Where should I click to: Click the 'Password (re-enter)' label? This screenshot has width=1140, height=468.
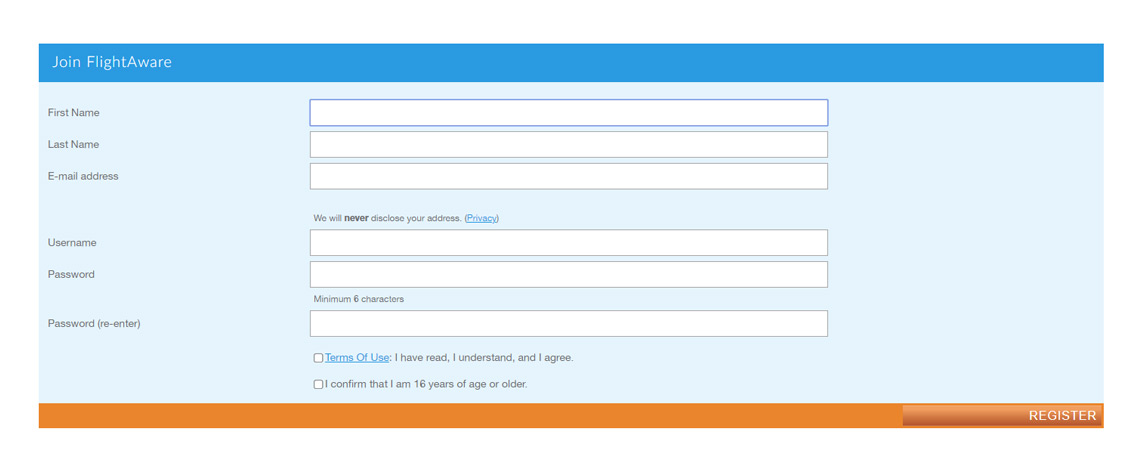click(94, 324)
